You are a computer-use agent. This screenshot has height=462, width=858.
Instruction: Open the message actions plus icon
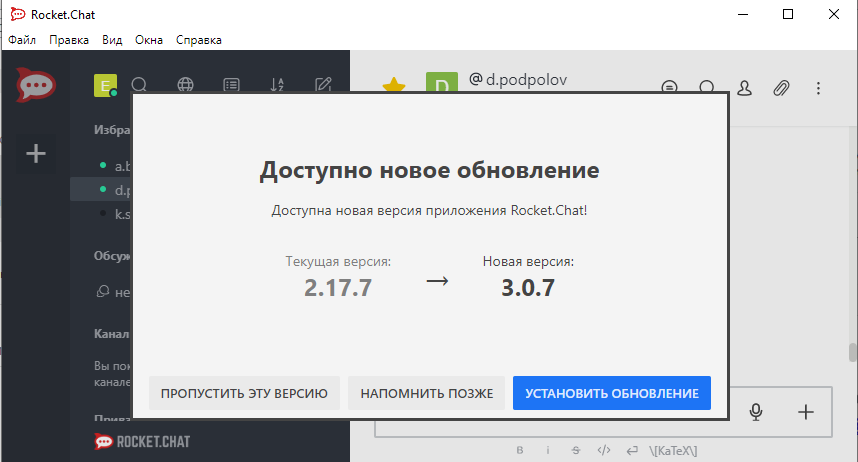(805, 412)
